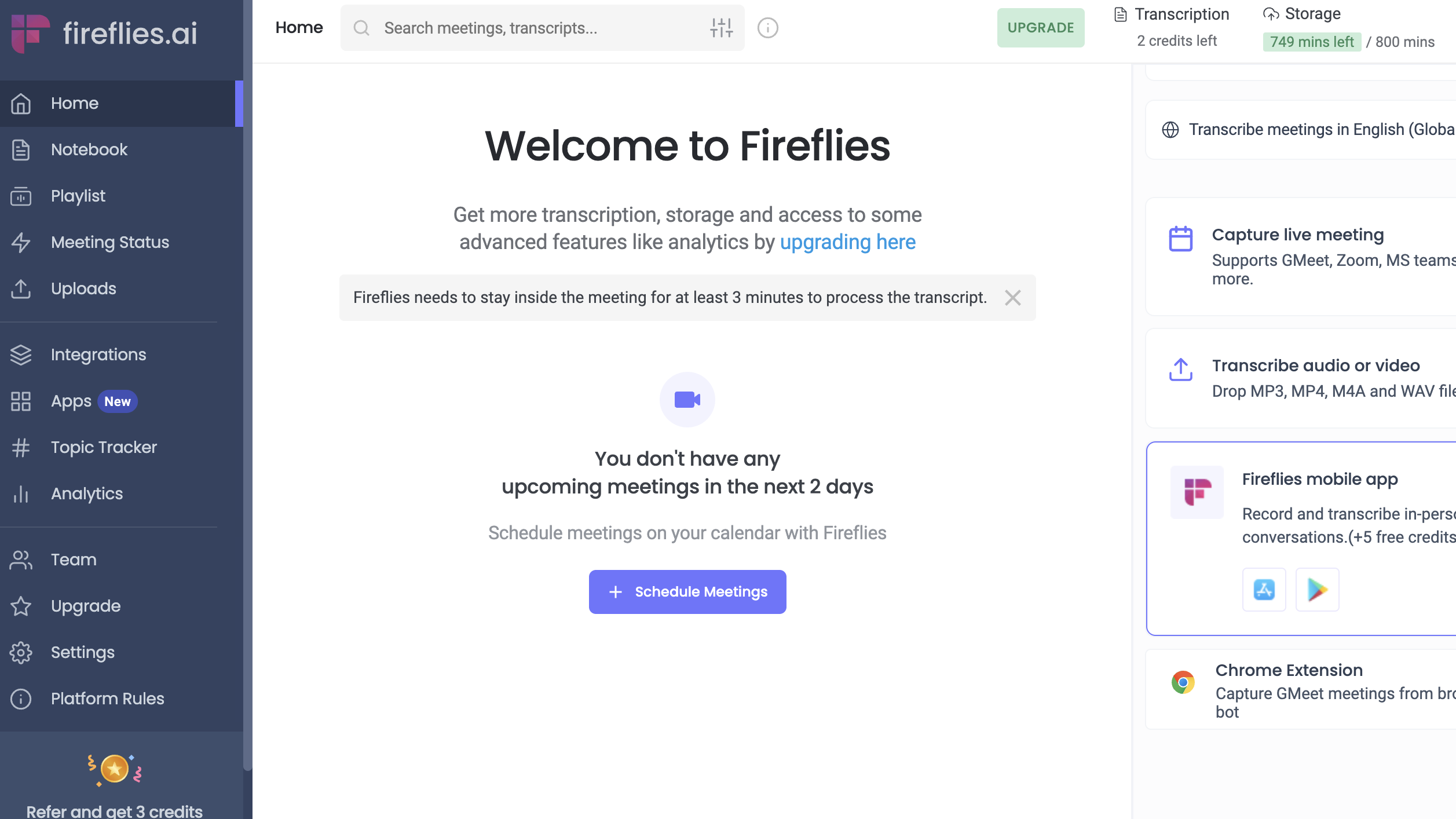1456x819 pixels.
Task: Click the Chrome Extension icon
Action: click(x=1183, y=682)
